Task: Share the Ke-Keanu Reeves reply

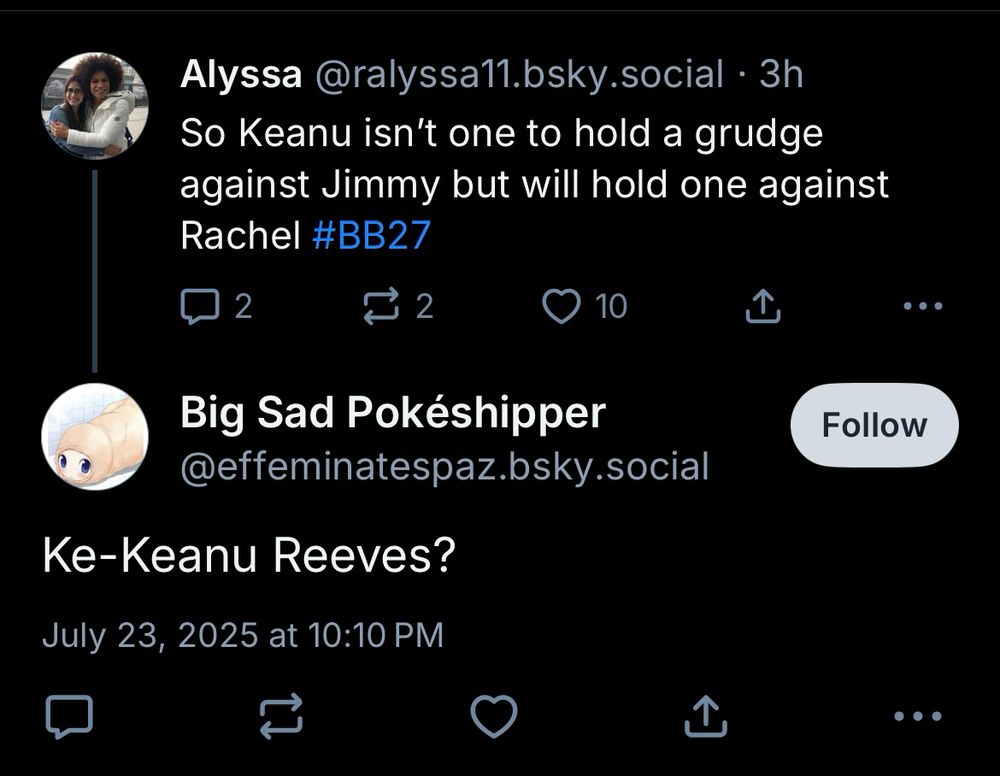Action: pyautogui.click(x=706, y=715)
